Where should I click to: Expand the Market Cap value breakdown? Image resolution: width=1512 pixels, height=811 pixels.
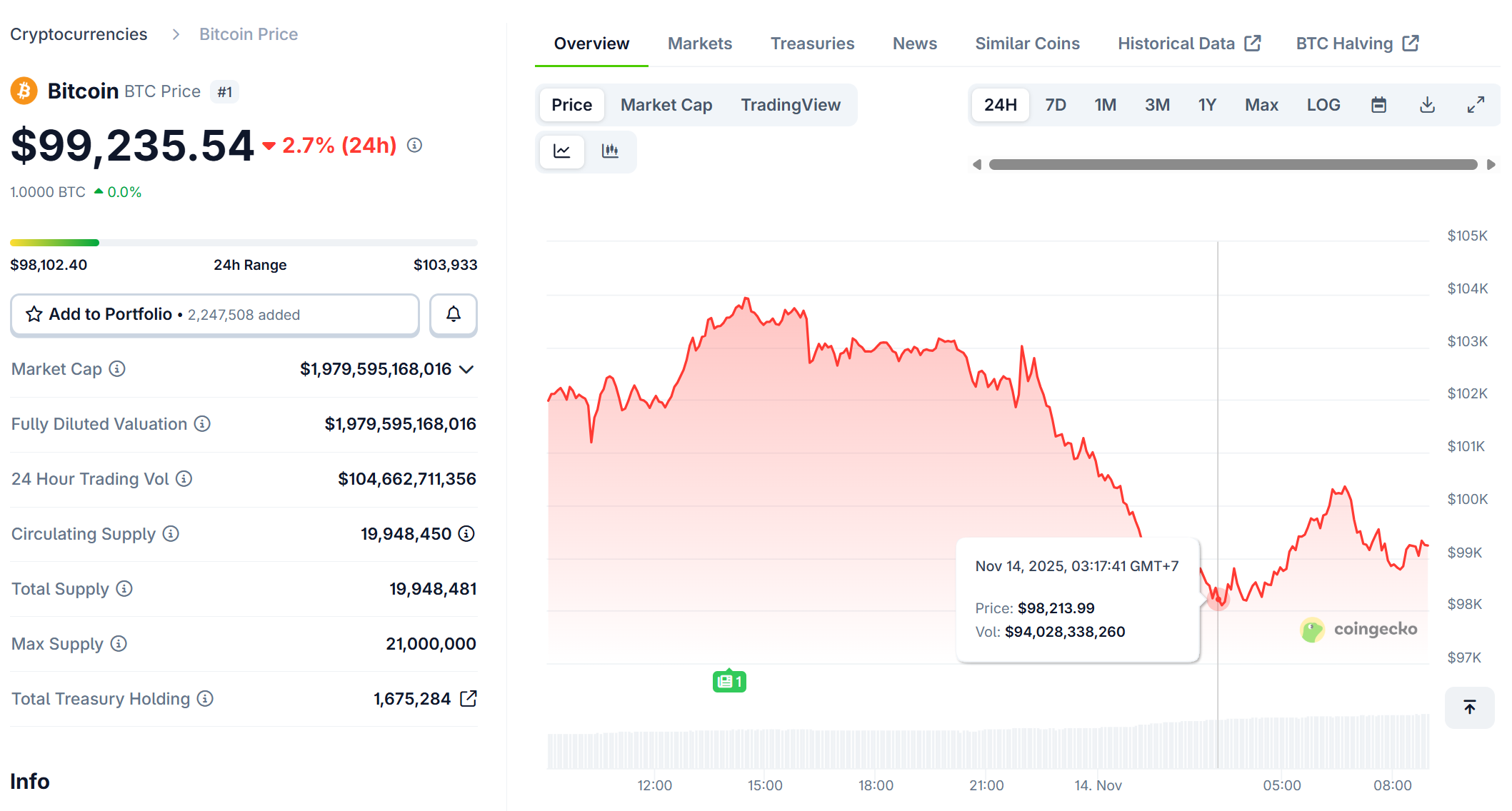point(468,369)
